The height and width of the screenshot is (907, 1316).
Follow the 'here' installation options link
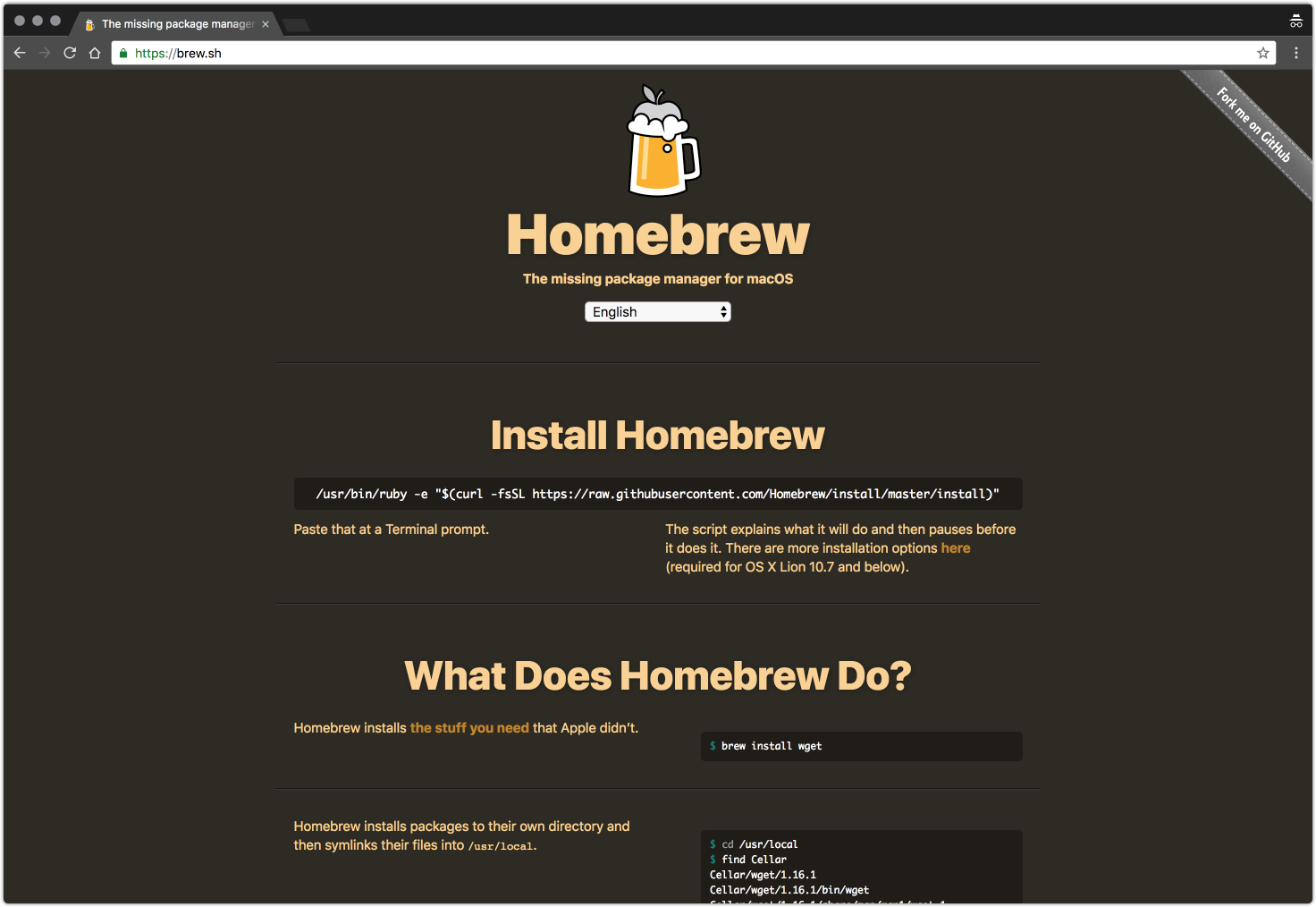pyautogui.click(x=956, y=548)
